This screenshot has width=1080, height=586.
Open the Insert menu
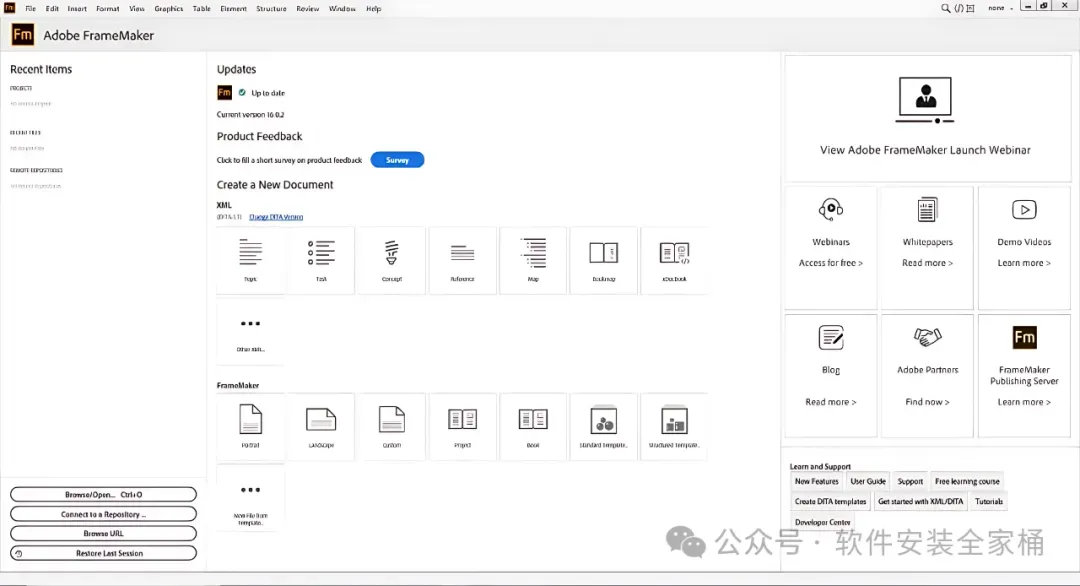77,9
